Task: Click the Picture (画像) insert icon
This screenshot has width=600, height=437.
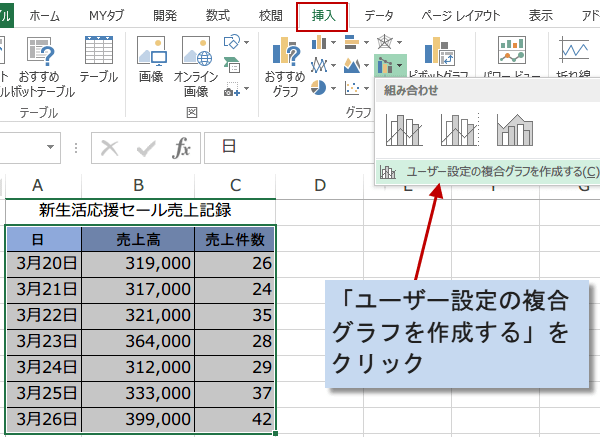Action: coord(151,60)
